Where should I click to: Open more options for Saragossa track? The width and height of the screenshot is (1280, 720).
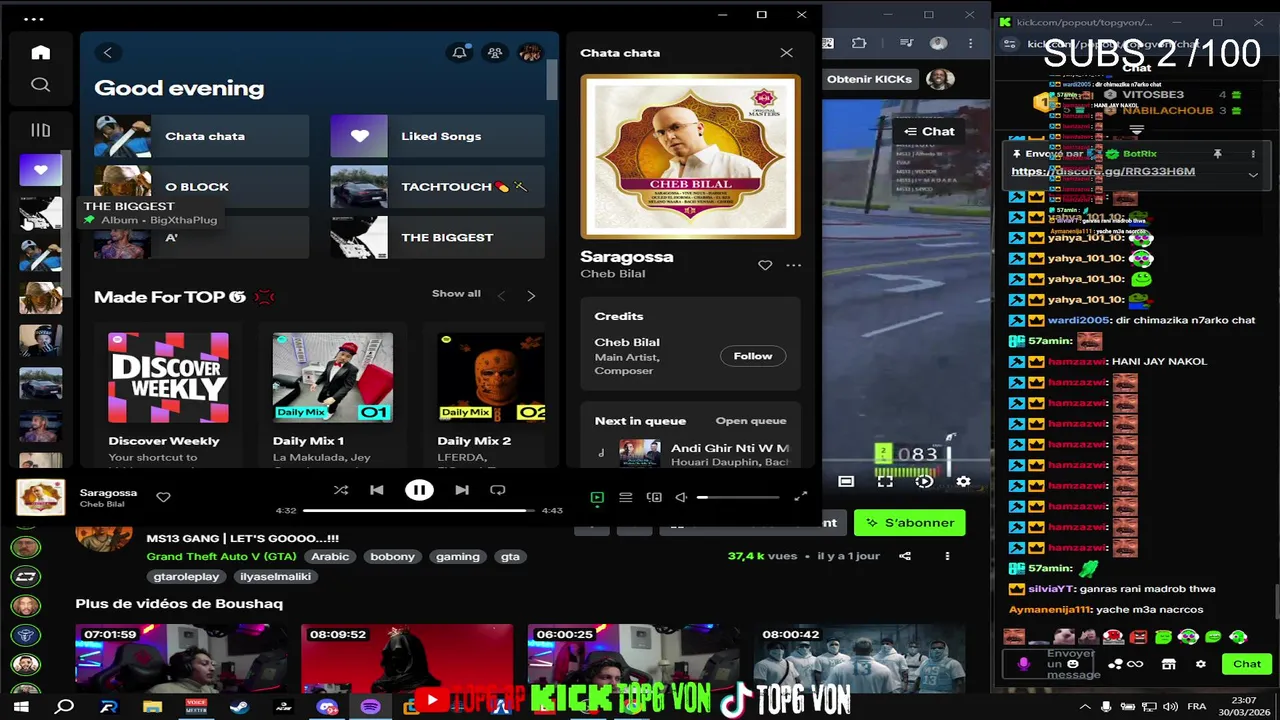click(794, 265)
